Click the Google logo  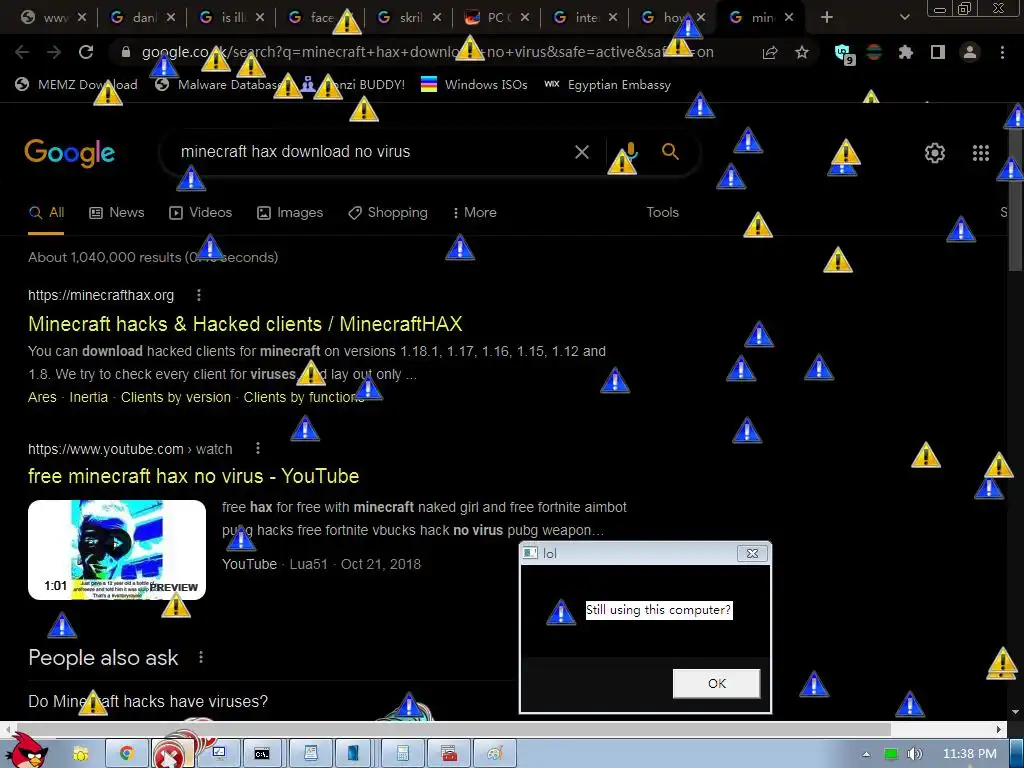pos(69,153)
